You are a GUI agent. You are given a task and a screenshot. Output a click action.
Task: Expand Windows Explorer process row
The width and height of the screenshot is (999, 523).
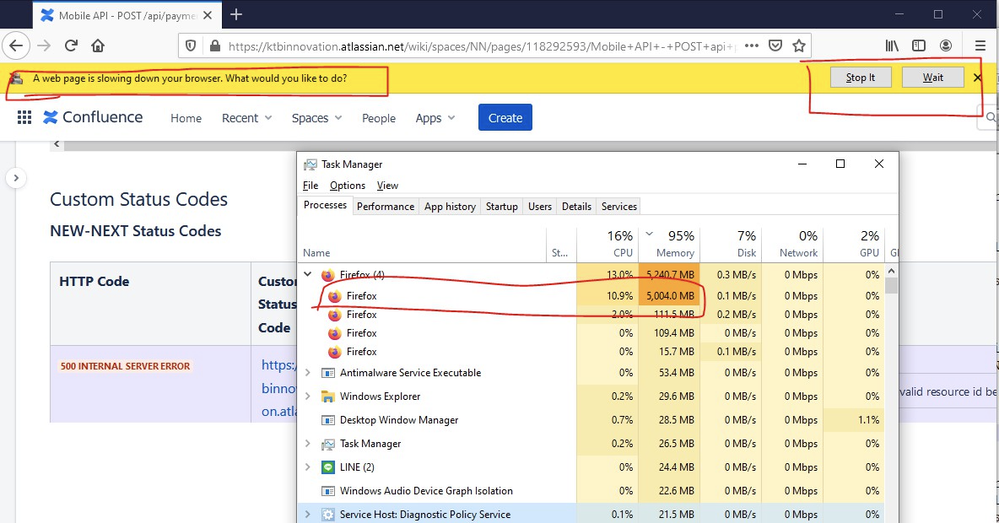tap(308, 396)
